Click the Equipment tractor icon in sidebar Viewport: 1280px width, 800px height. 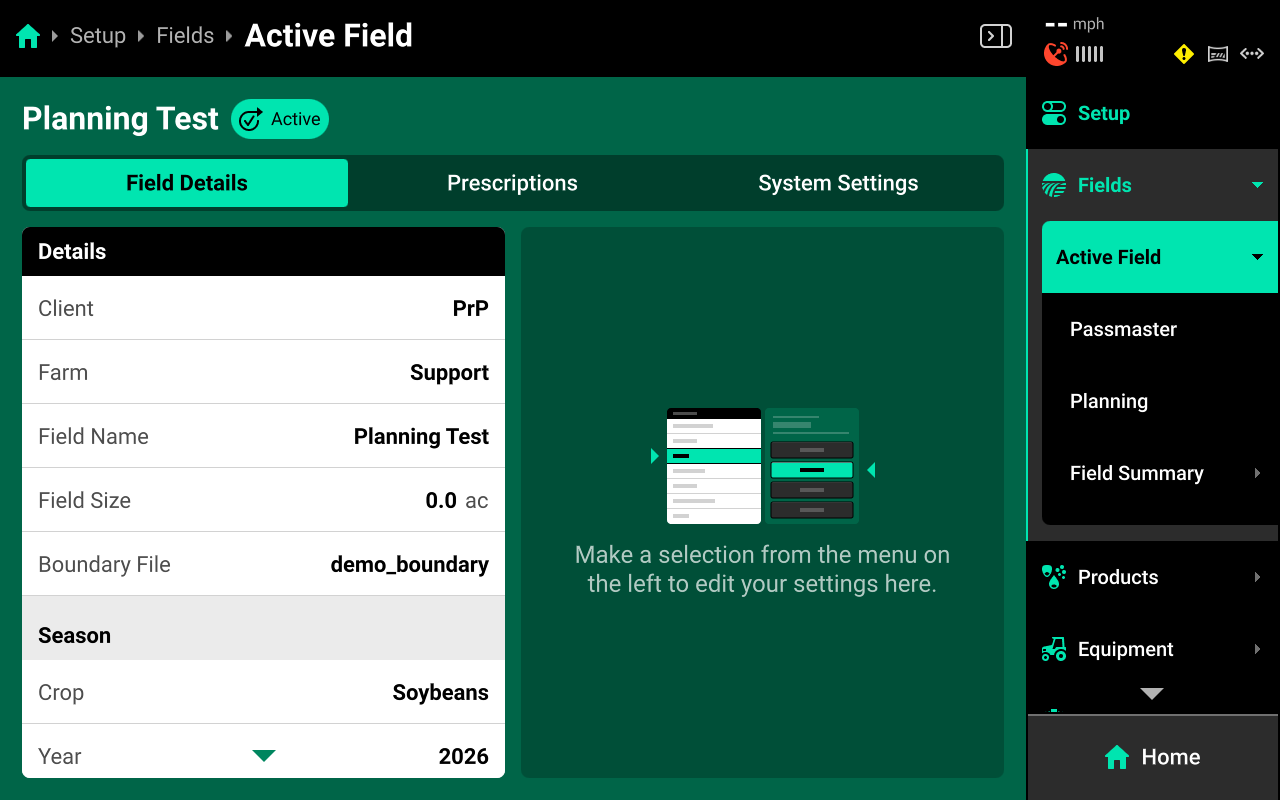[x=1054, y=649]
